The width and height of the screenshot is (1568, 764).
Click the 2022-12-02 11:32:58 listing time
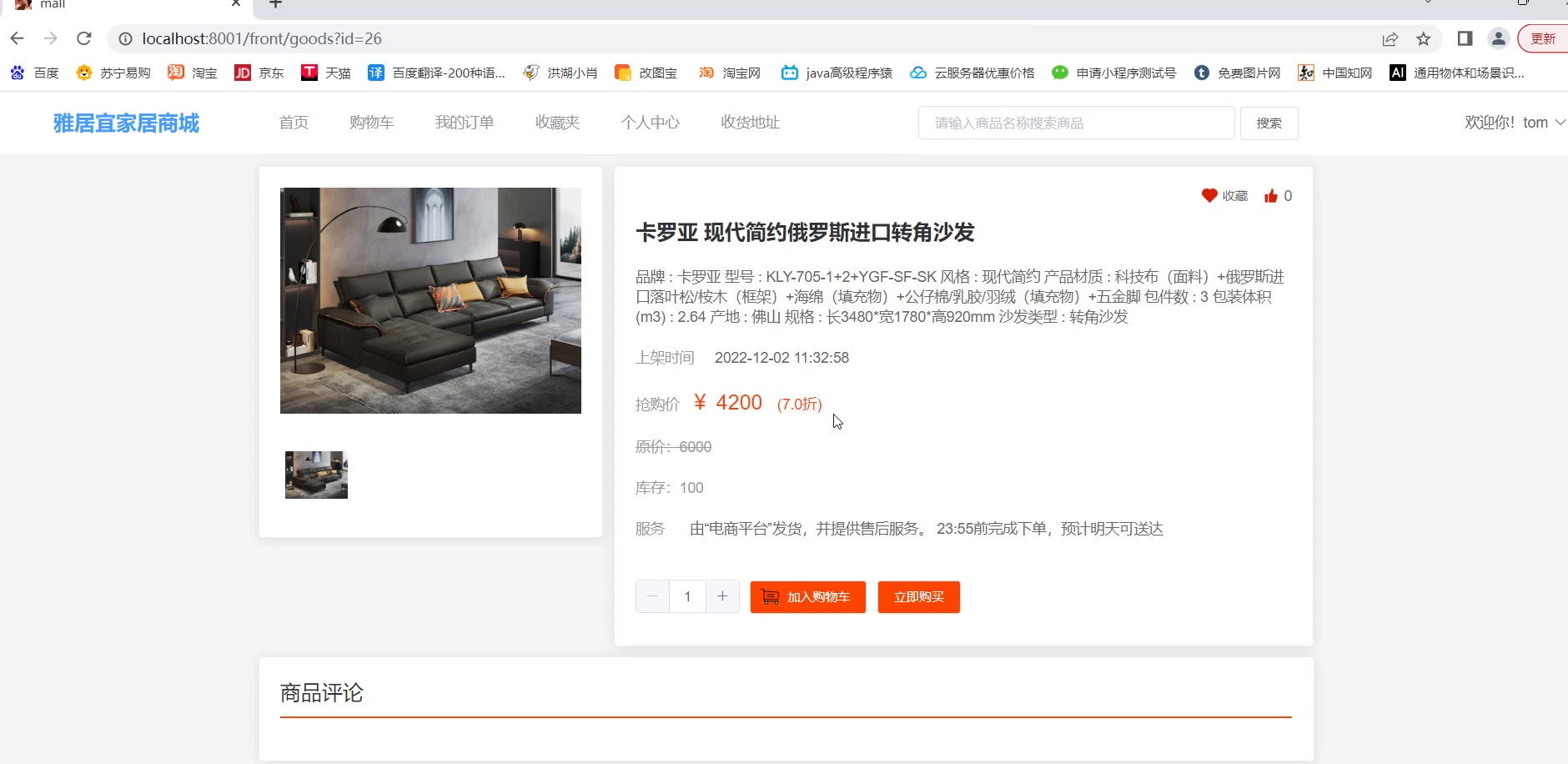(781, 358)
